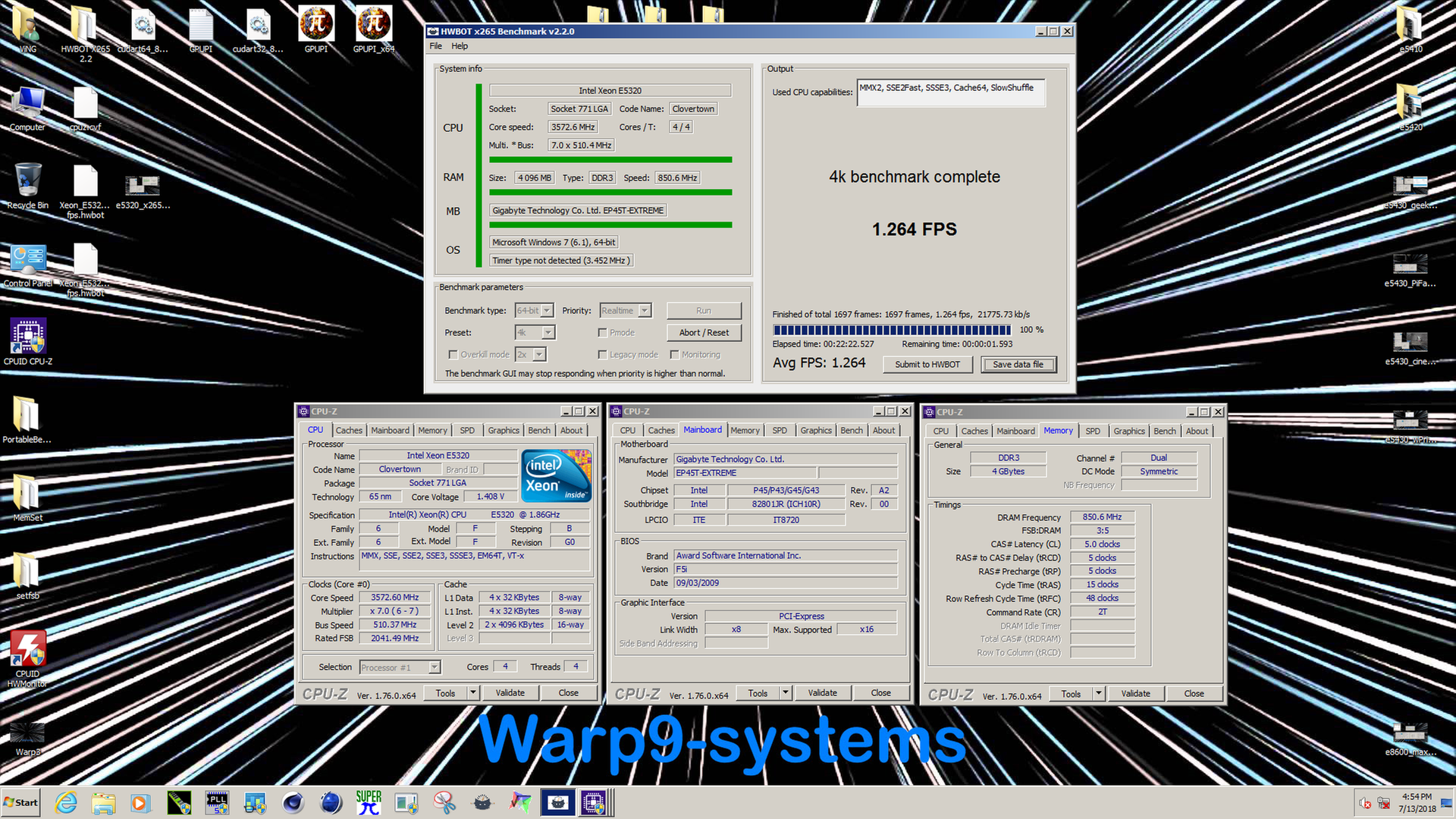Open the ViNG user folder icon
The height and width of the screenshot is (819, 1456).
pyautogui.click(x=27, y=29)
